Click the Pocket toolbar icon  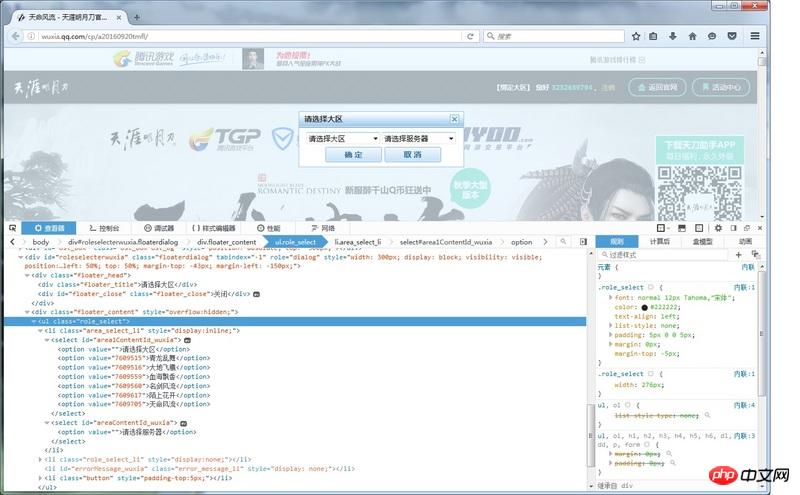tap(732, 36)
